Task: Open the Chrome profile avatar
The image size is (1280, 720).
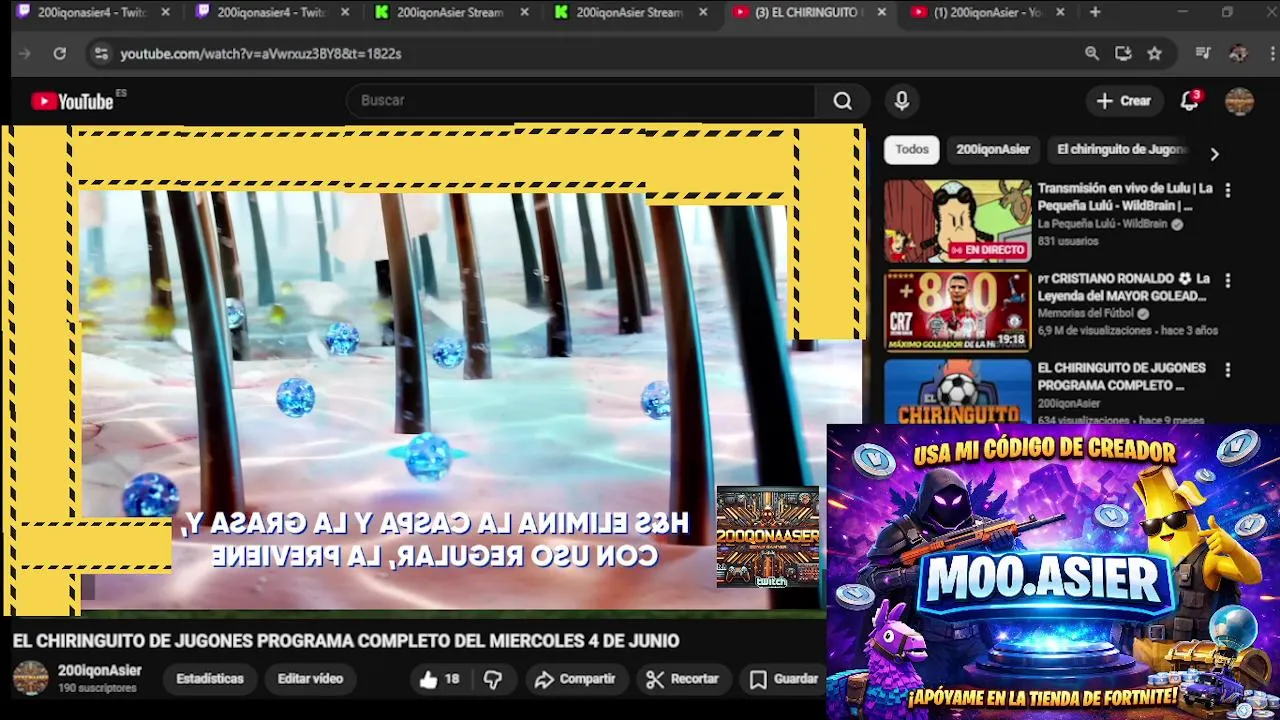Action: [x=1238, y=53]
